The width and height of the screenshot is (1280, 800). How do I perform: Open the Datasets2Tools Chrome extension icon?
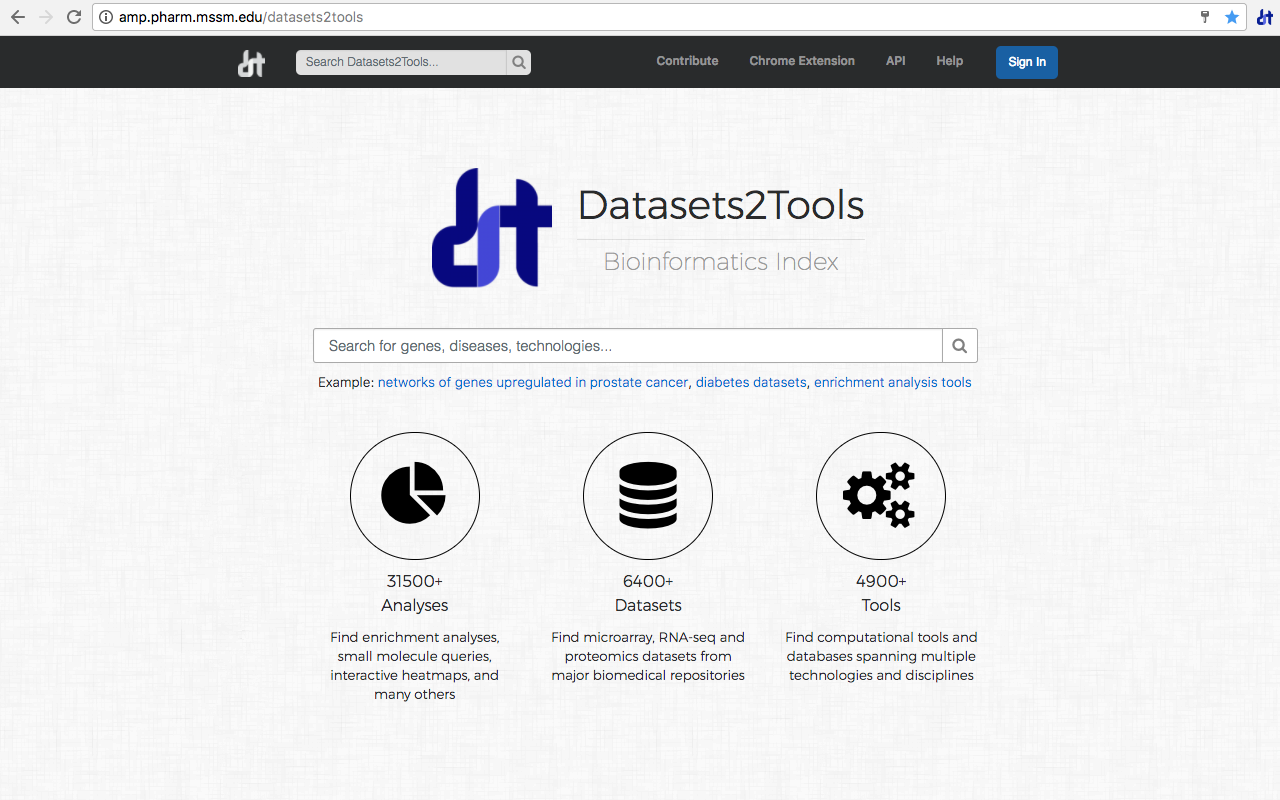click(1264, 17)
